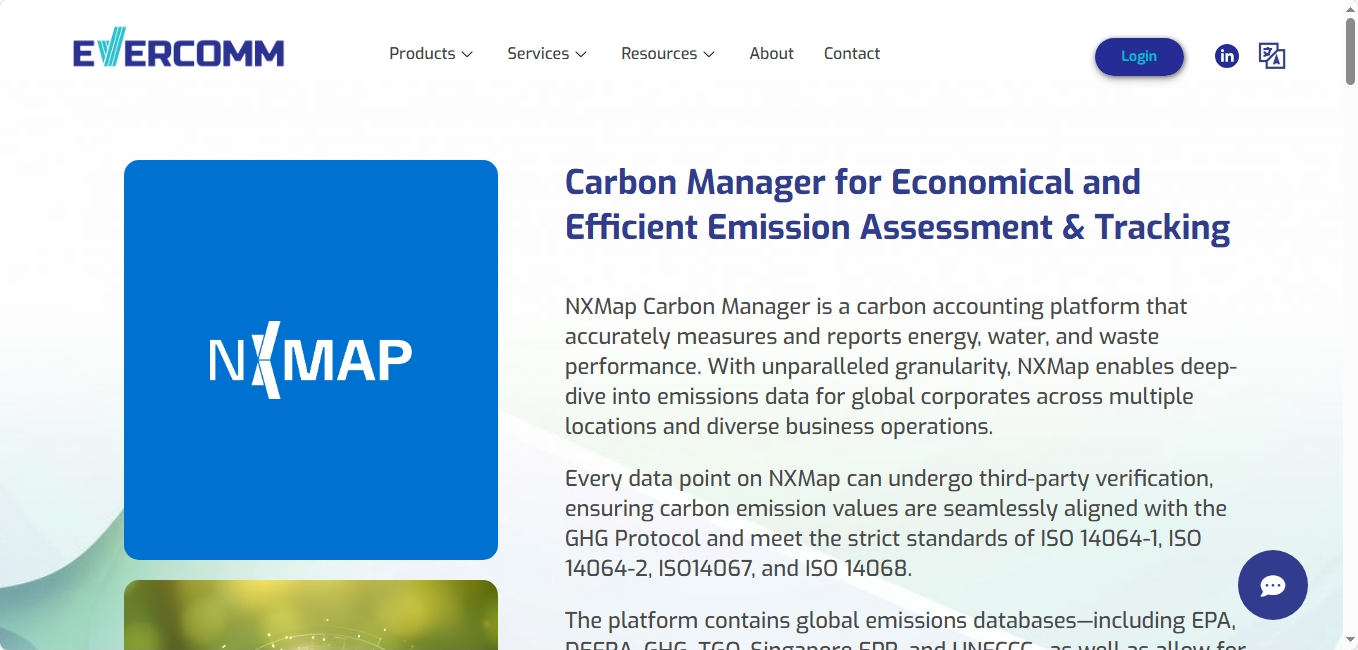Viewport: 1358px width, 650px height.
Task: Click the Evercomm logo
Action: pos(178,48)
